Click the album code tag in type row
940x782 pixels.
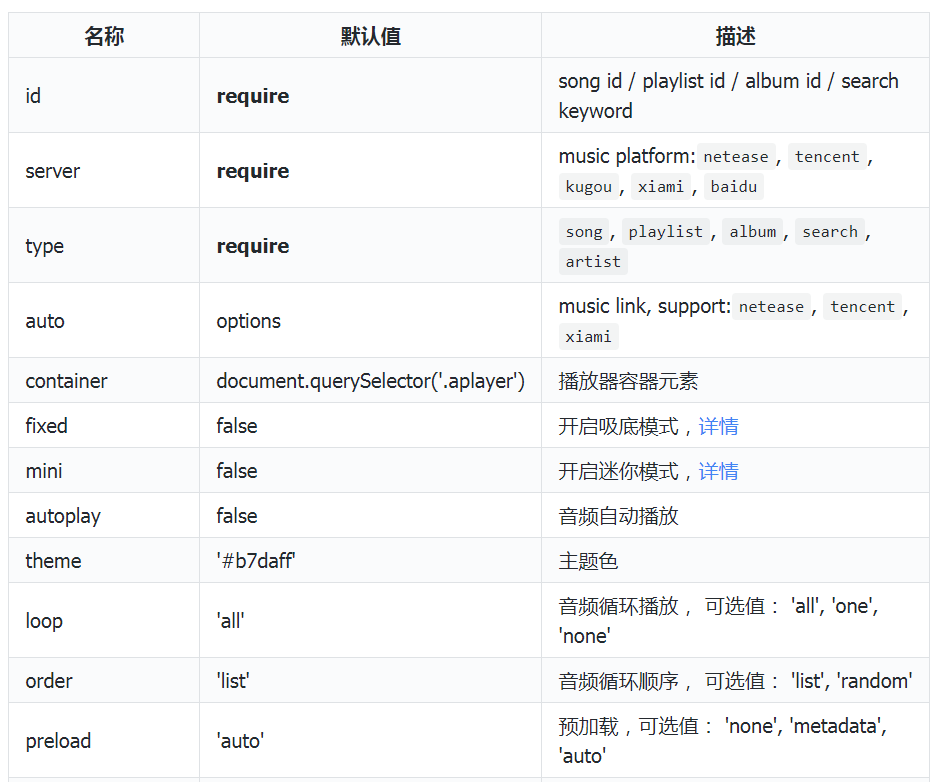753,232
